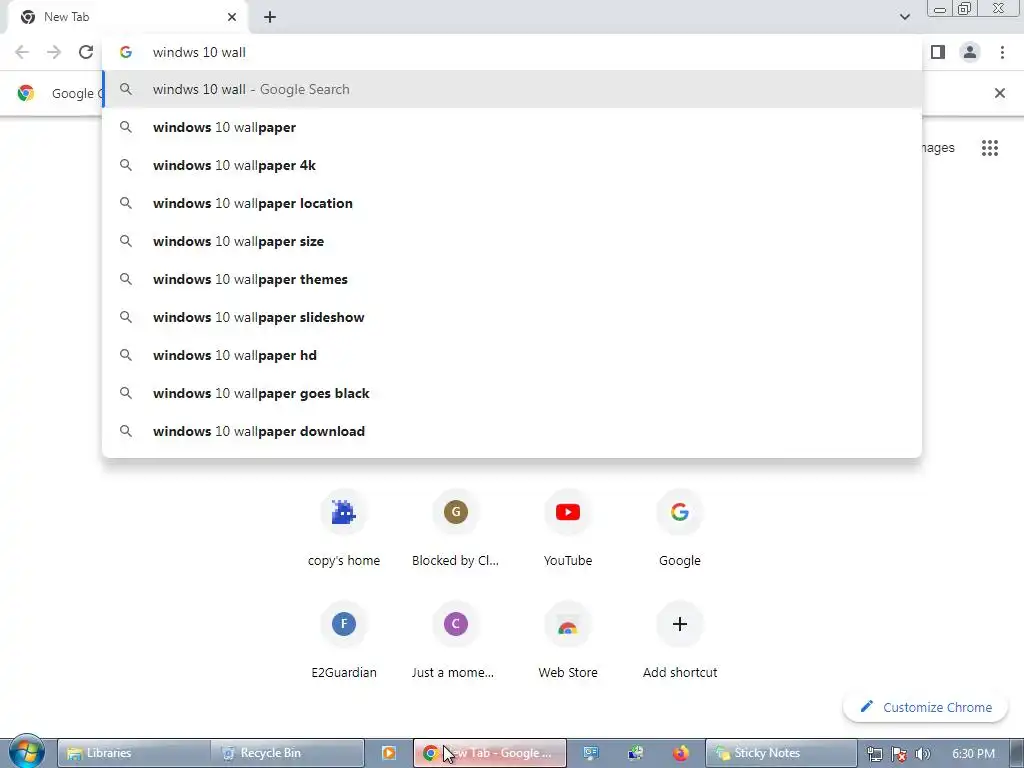
Task: Open the copy's home shortcut
Action: (344, 528)
